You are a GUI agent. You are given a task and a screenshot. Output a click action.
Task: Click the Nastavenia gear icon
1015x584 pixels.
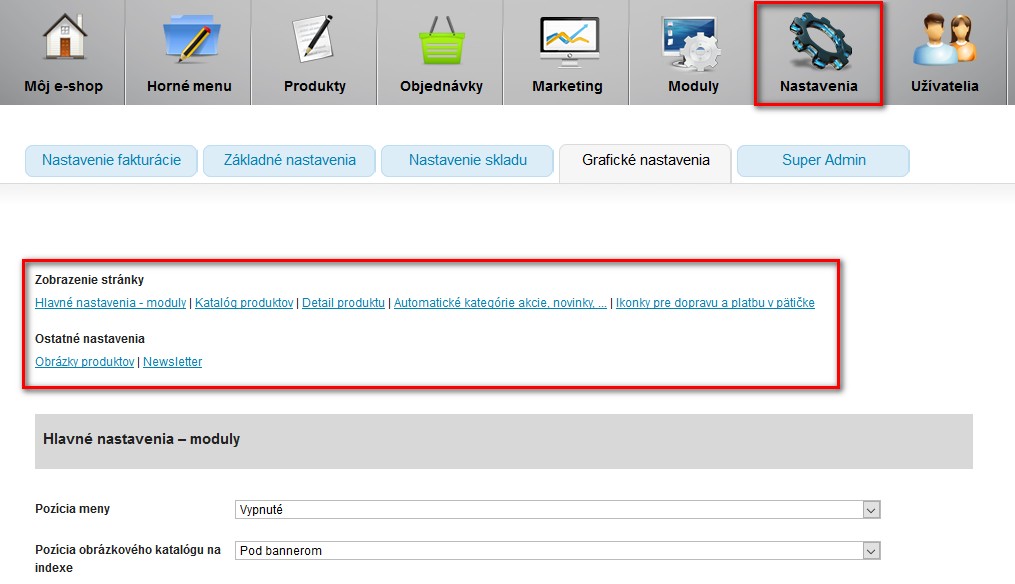click(x=818, y=40)
